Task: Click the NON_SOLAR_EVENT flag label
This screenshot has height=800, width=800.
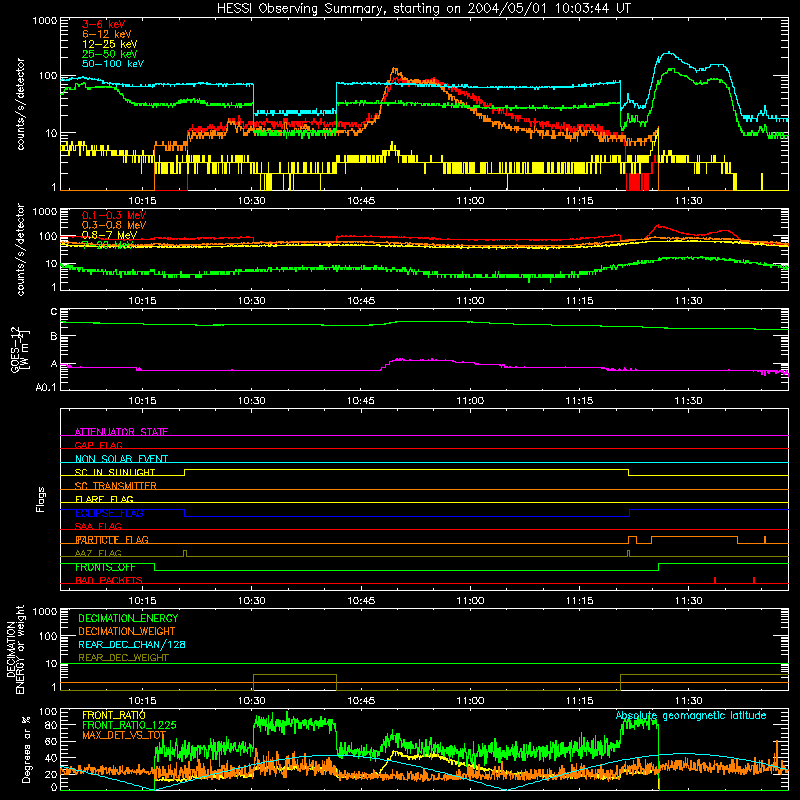Action: 121,459
